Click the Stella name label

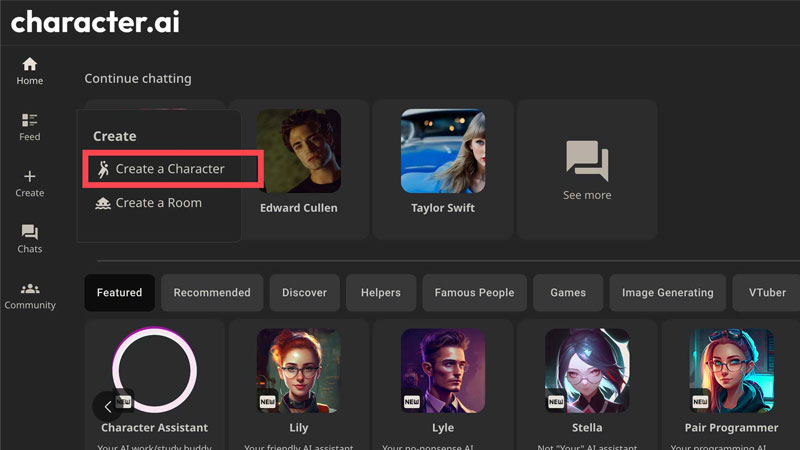(587, 428)
